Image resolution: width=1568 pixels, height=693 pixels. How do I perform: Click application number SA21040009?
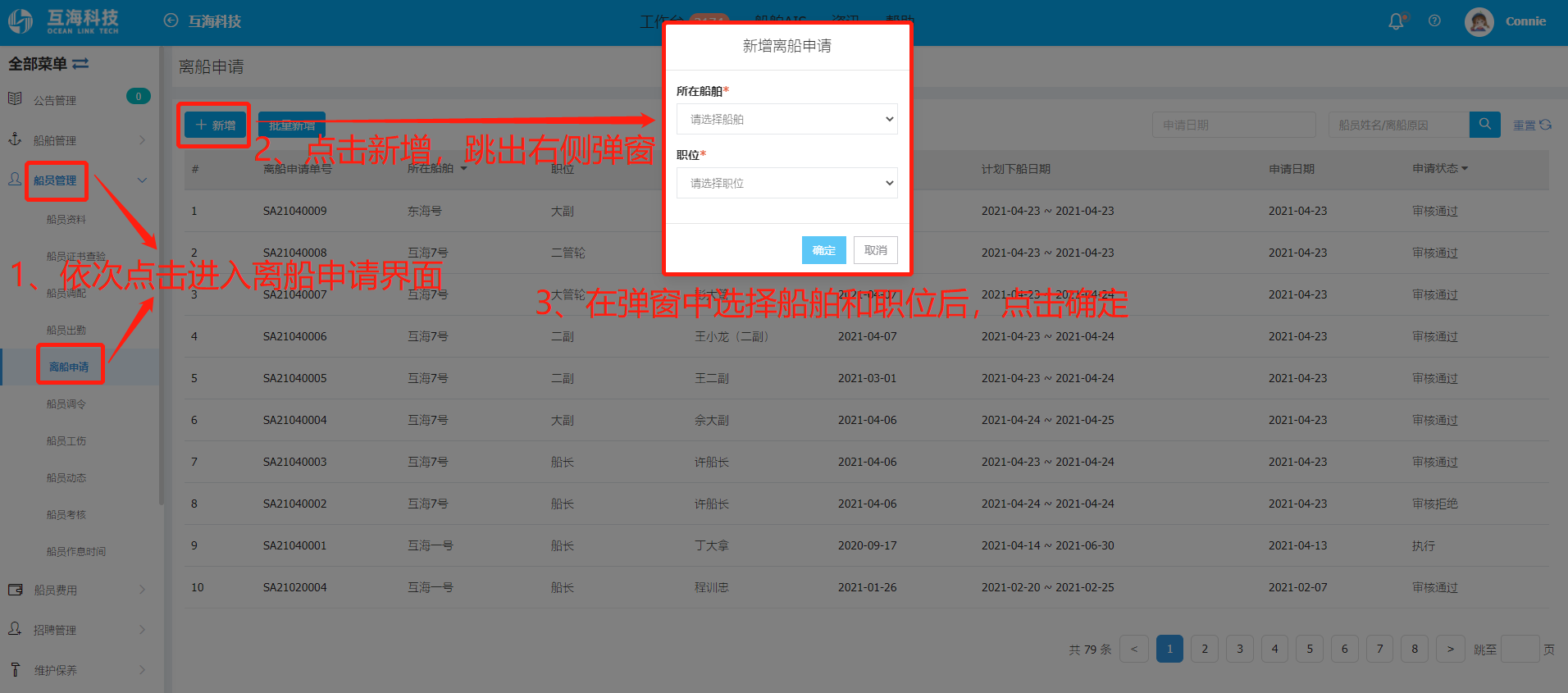[x=295, y=211]
